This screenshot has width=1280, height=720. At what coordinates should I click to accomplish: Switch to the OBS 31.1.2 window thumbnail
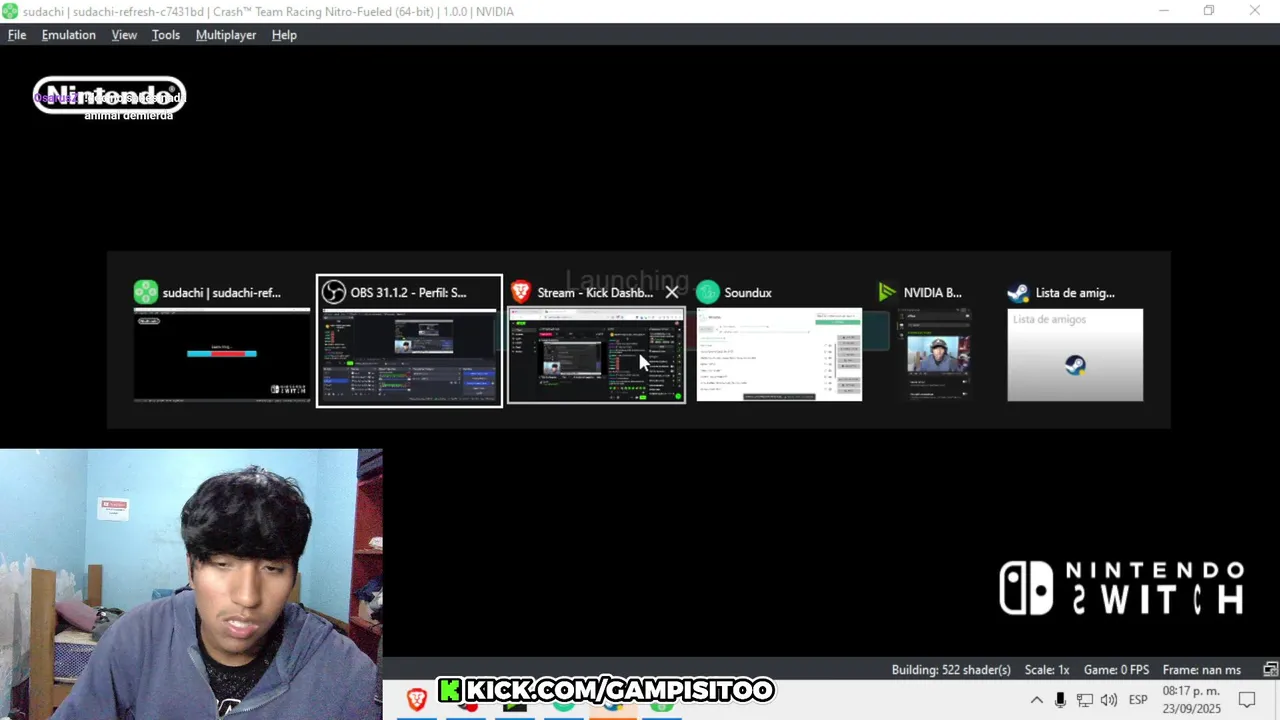(x=409, y=355)
